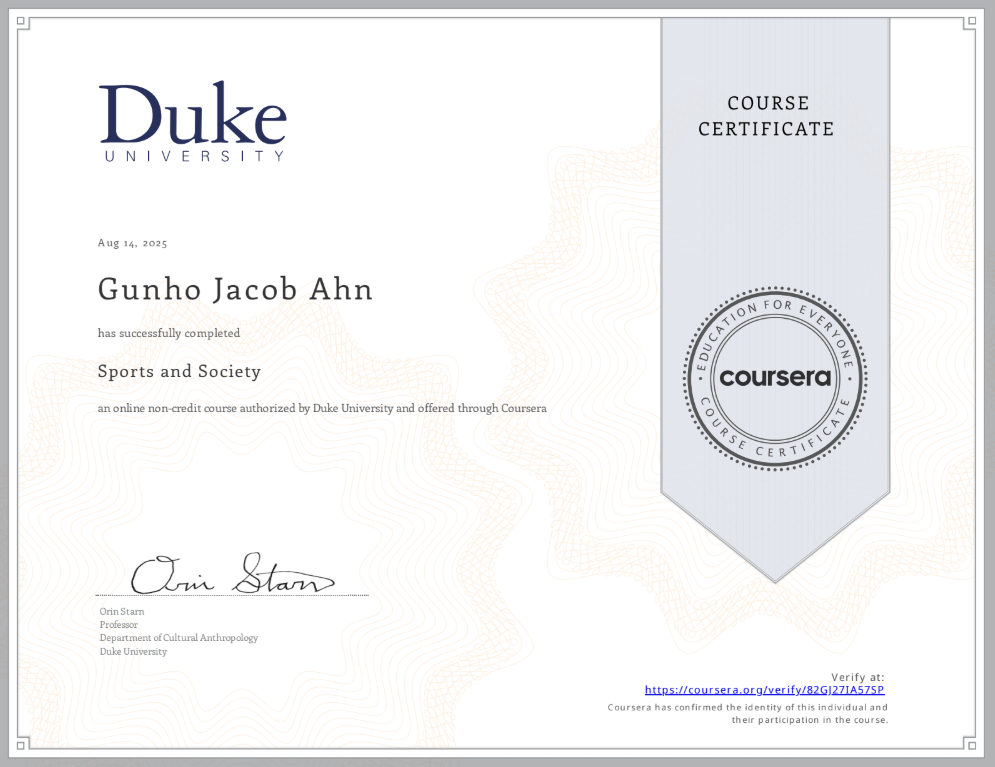Select the date "Aug 14, 2025"
The height and width of the screenshot is (767, 995).
(x=133, y=243)
